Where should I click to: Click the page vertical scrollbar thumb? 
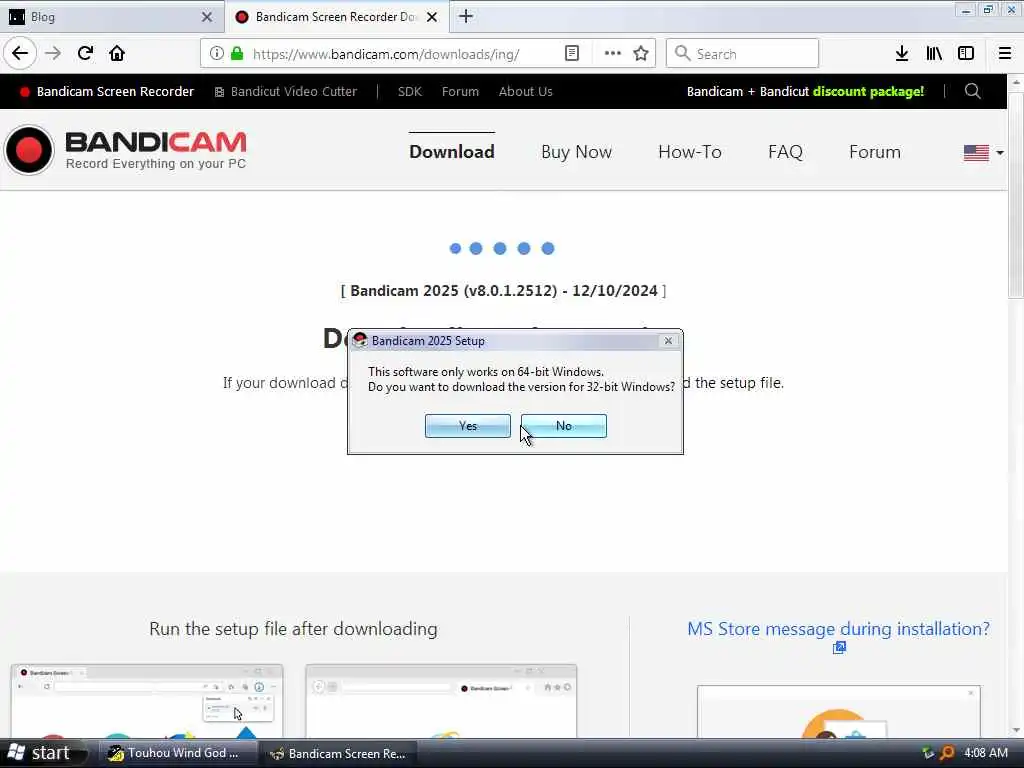point(1016,195)
